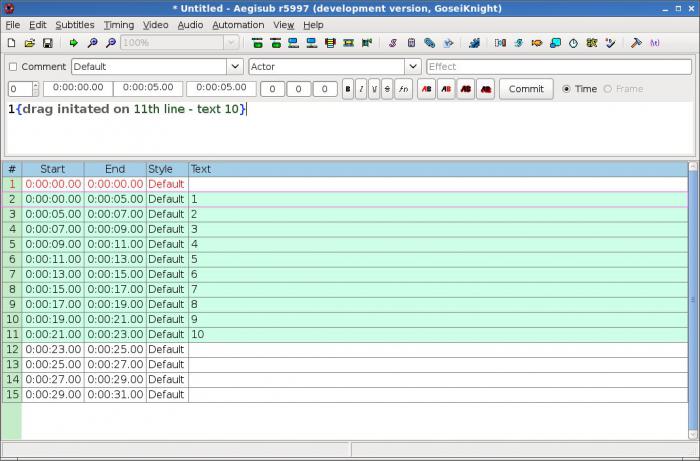
Task: Select the Frame radio button
Action: 608,89
